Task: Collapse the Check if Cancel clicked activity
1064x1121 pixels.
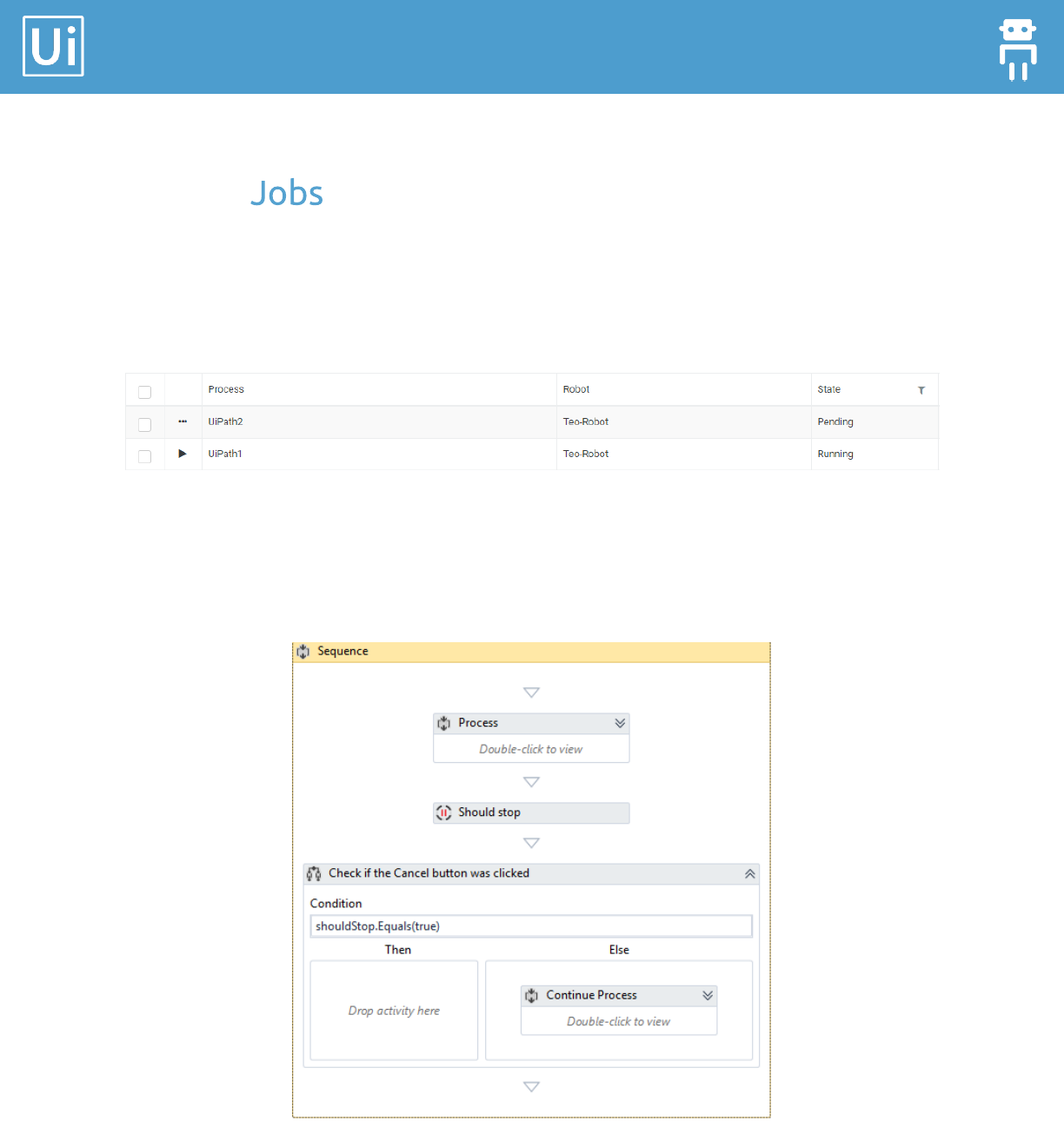Action: (749, 874)
